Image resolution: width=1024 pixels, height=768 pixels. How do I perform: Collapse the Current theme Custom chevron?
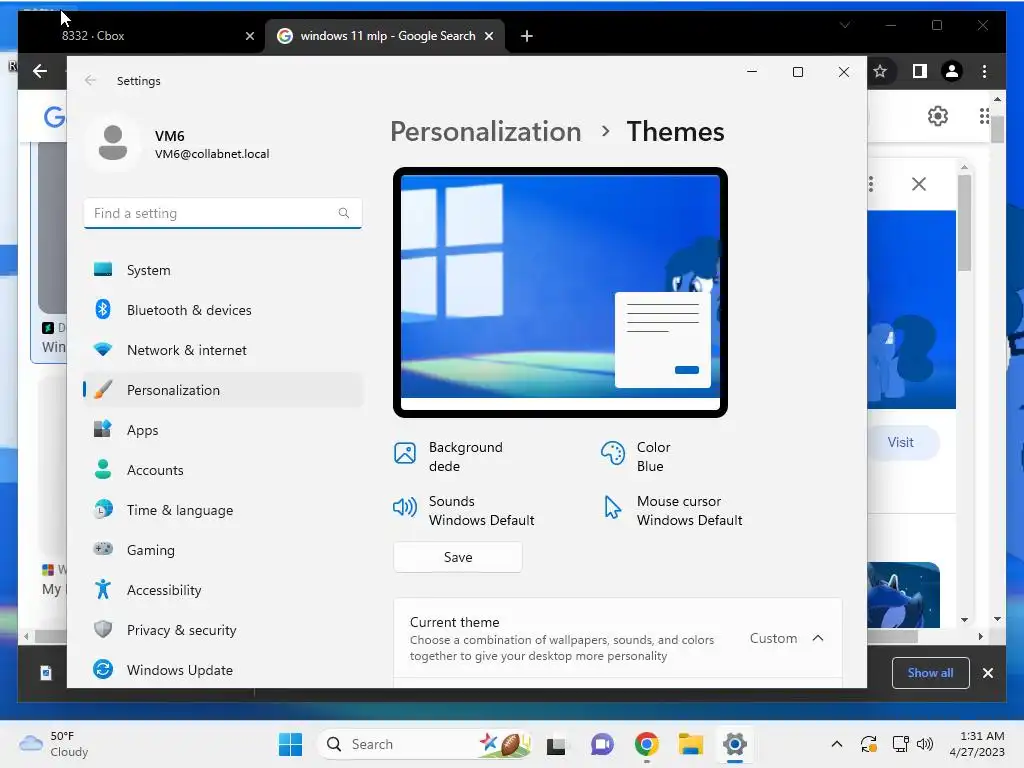point(818,638)
